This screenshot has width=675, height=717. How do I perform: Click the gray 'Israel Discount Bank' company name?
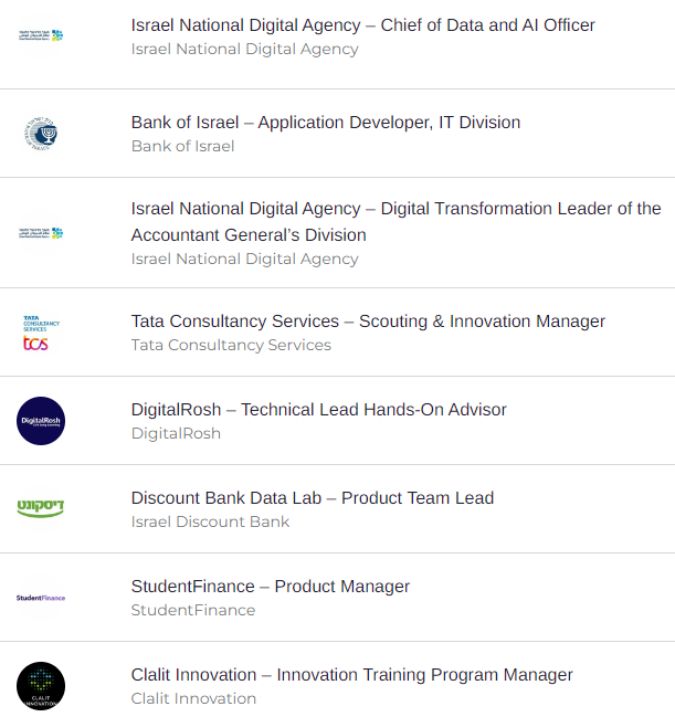[x=210, y=522]
